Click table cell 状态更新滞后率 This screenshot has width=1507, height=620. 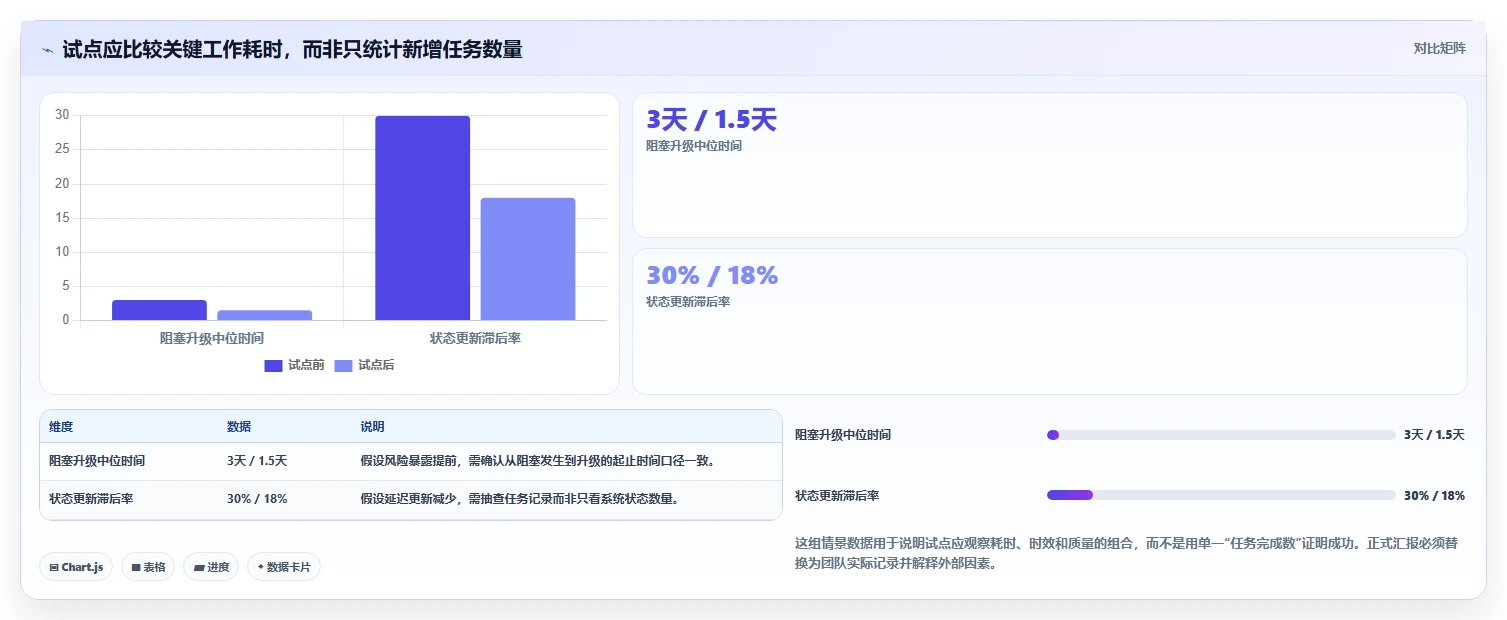pyautogui.click(x=91, y=499)
